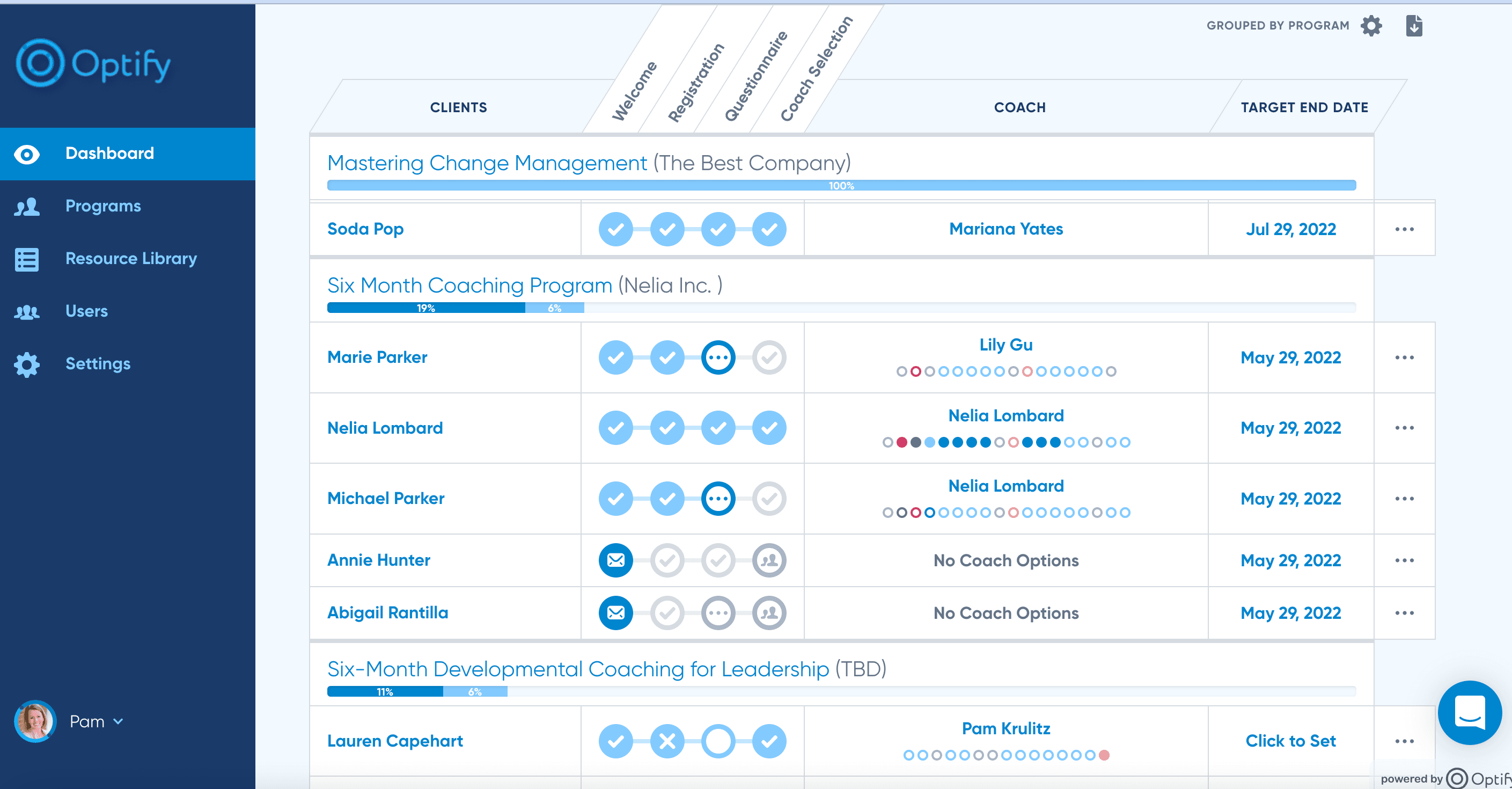Screen dimensions: 1512x789
Task: Click Abigail Rantilla's coach selection icon
Action: click(769, 613)
